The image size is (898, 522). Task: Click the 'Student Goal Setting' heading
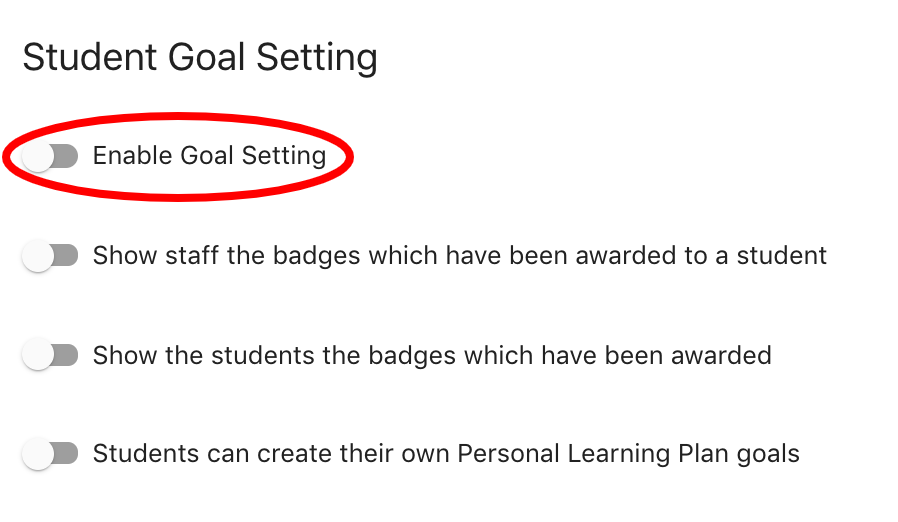click(200, 57)
